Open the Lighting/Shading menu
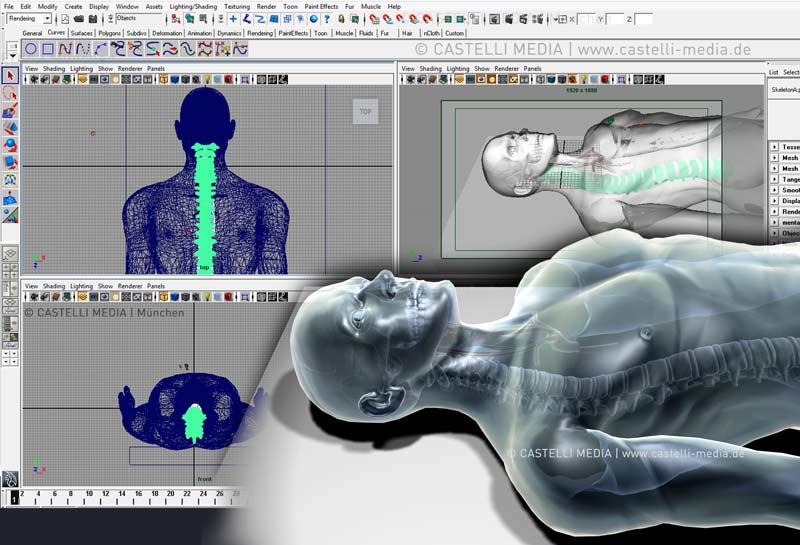800x545 pixels. point(193,7)
